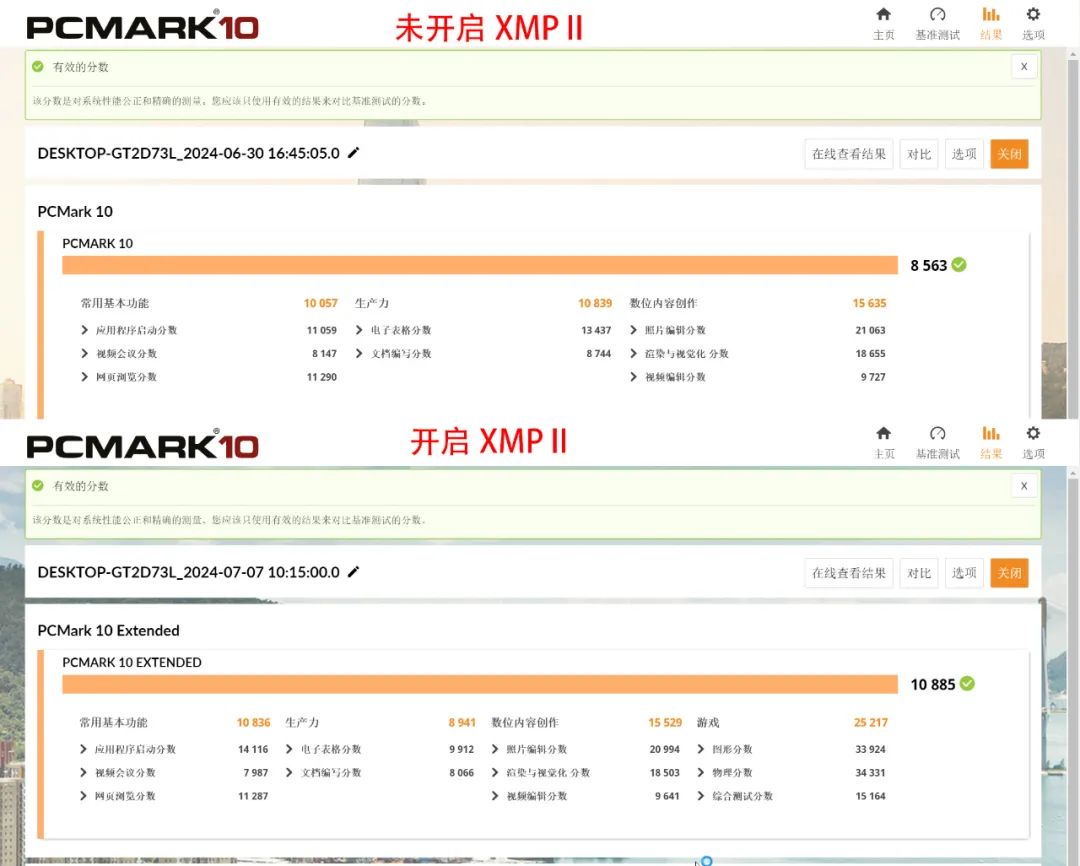Click 在线查看结果 button for the 06-30 result
This screenshot has width=1080, height=866.
coord(849,154)
